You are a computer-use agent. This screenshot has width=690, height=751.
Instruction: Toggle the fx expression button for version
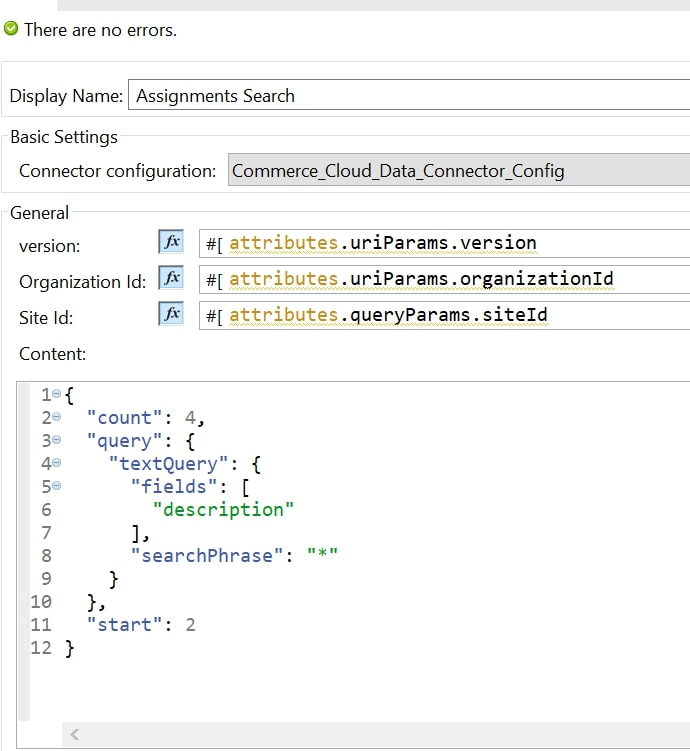coord(171,242)
